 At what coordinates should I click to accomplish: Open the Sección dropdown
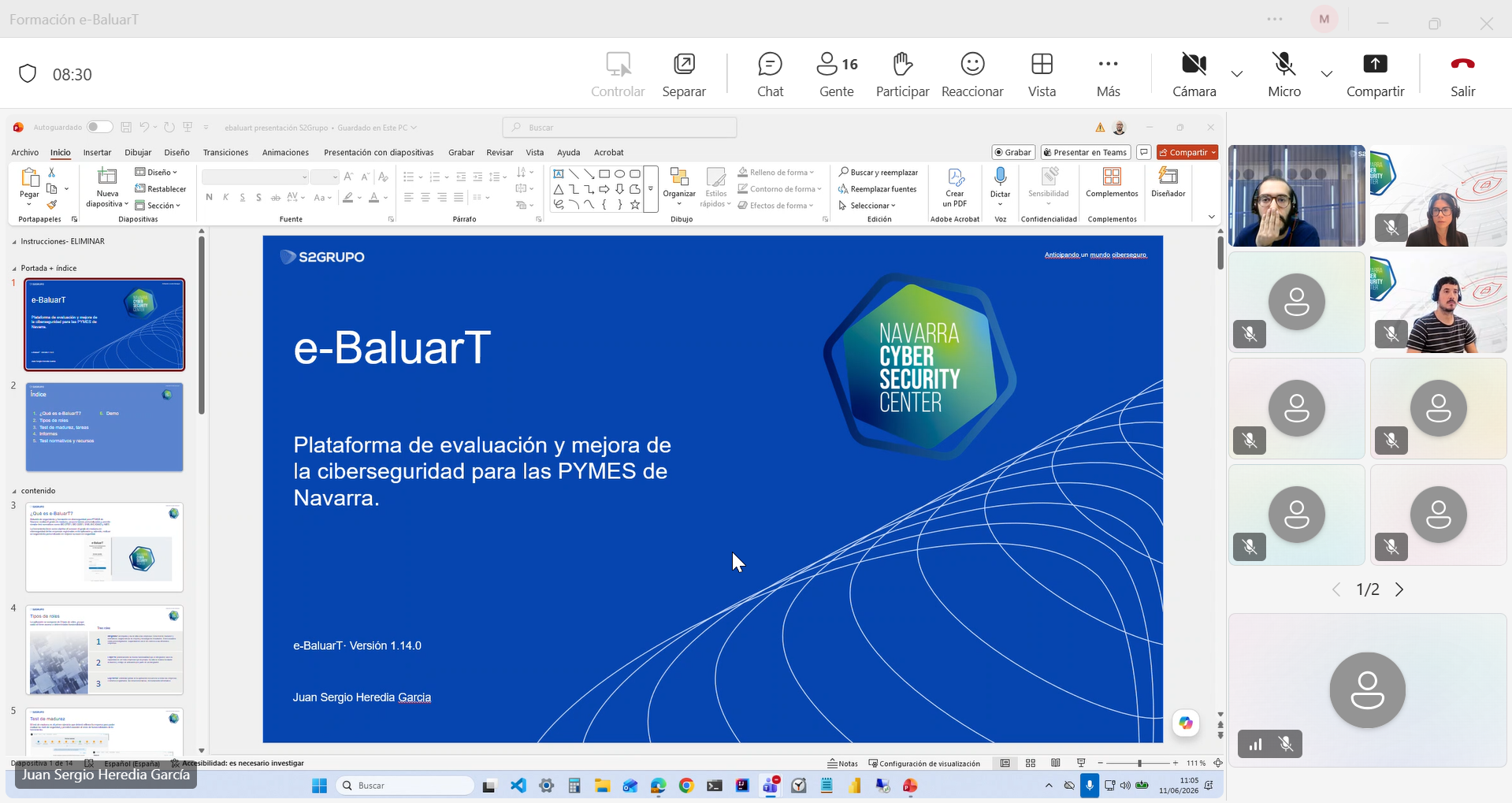pos(158,205)
